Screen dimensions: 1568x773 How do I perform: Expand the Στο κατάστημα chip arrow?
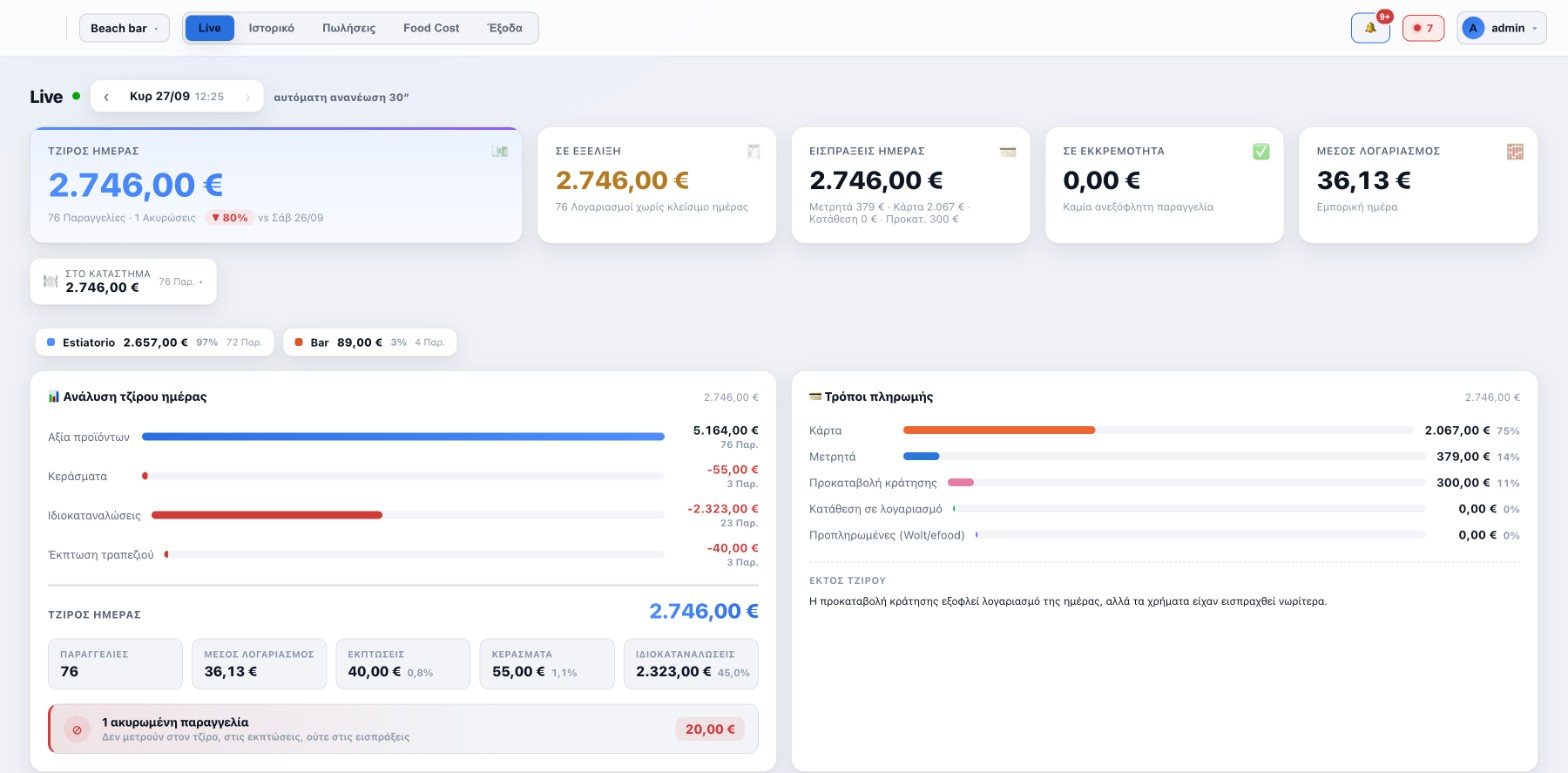click(x=200, y=282)
